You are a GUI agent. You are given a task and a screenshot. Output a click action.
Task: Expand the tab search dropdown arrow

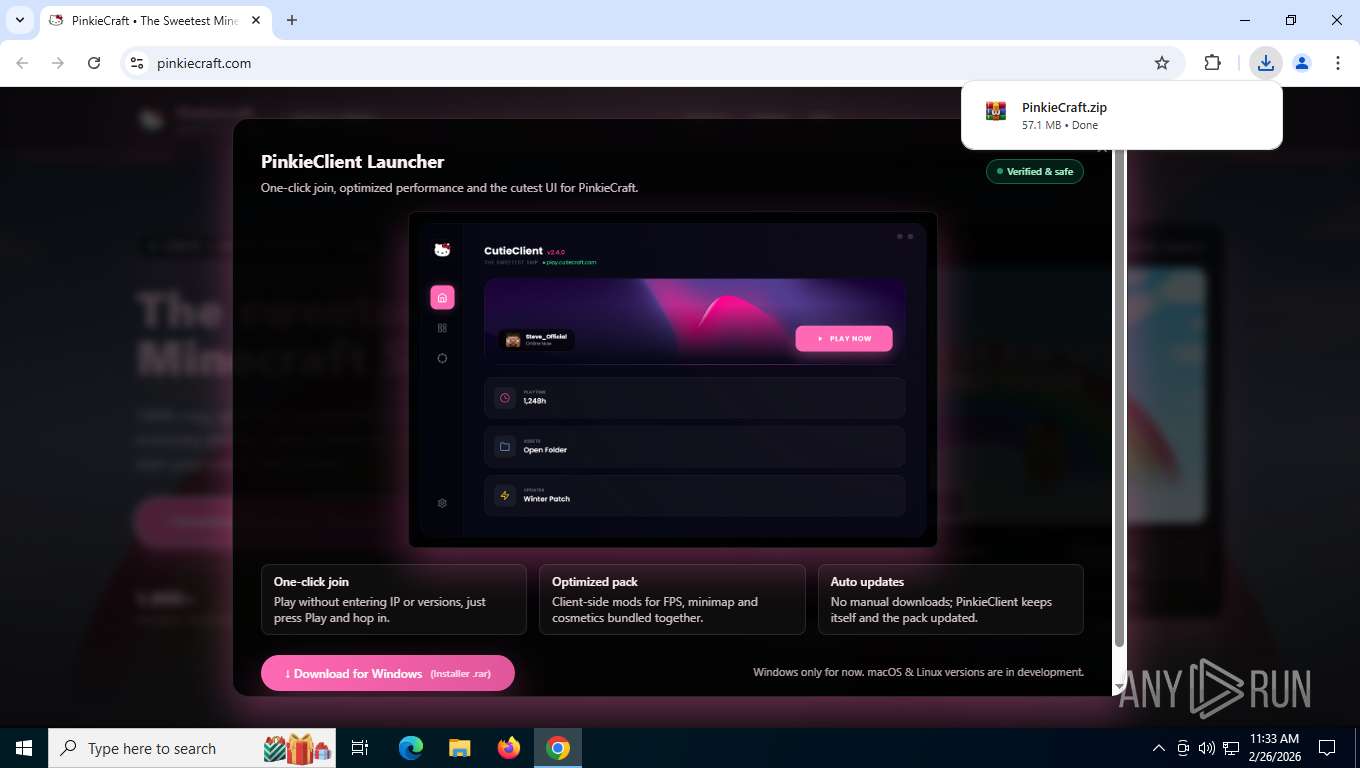click(x=19, y=20)
